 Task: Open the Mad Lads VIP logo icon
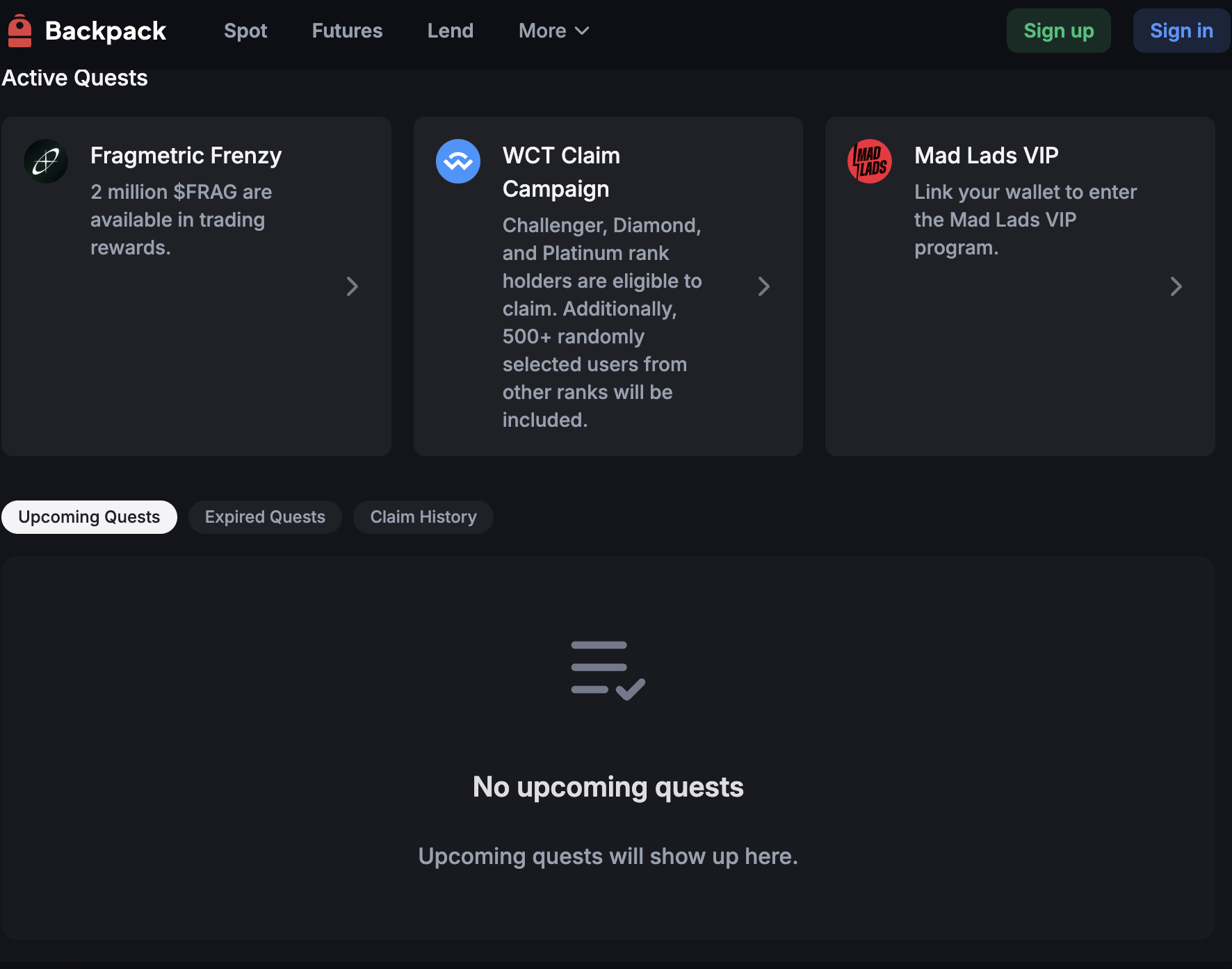(870, 161)
